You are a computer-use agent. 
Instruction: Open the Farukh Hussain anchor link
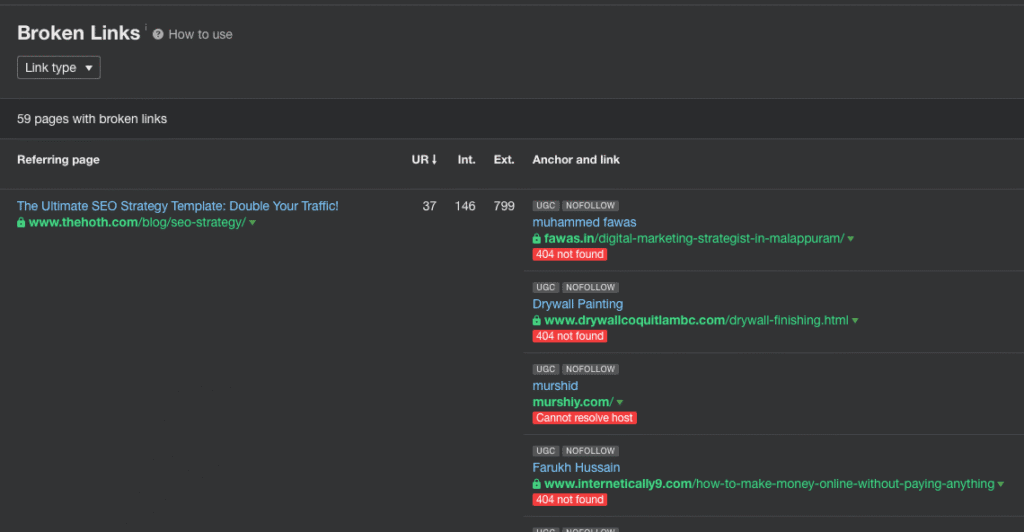[x=576, y=468]
